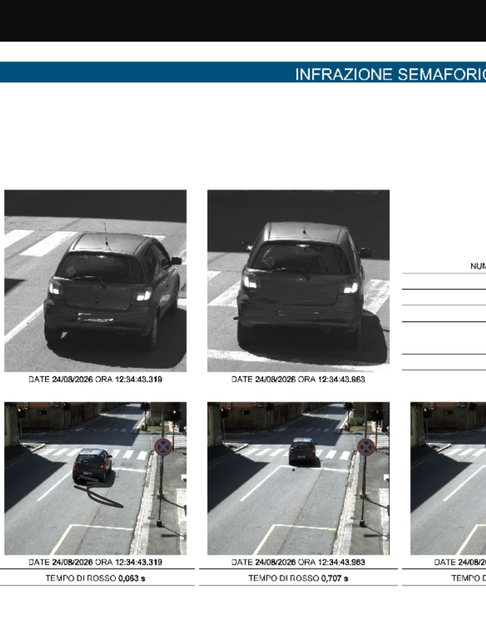This screenshot has height=640, width=486.
Task: Open the wide street photo above TEMPO DI ROSSO 0,063 s
Action: (x=95, y=478)
